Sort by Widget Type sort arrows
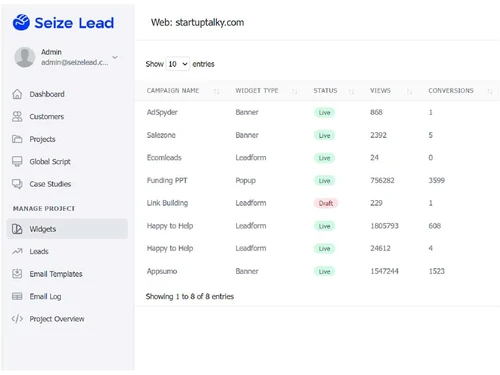 click(x=295, y=91)
